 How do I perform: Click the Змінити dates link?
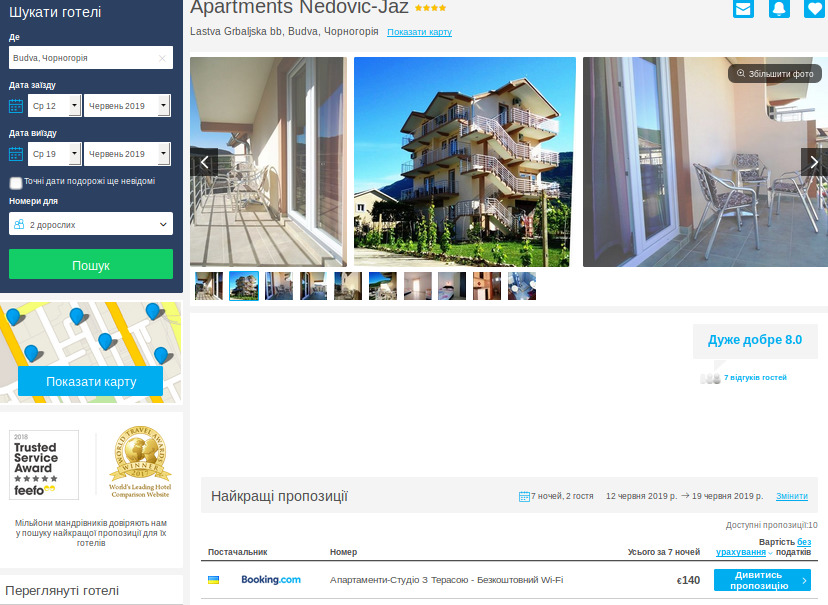[792, 496]
